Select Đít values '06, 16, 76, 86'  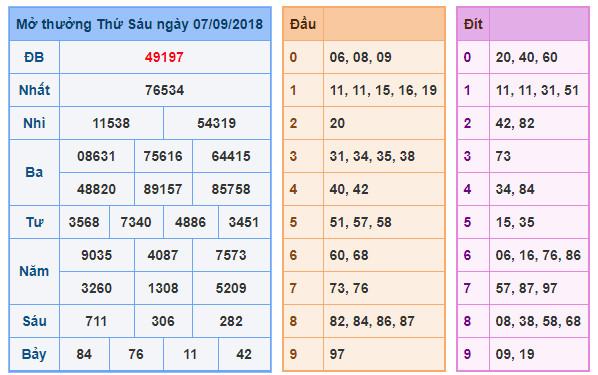(x=538, y=255)
